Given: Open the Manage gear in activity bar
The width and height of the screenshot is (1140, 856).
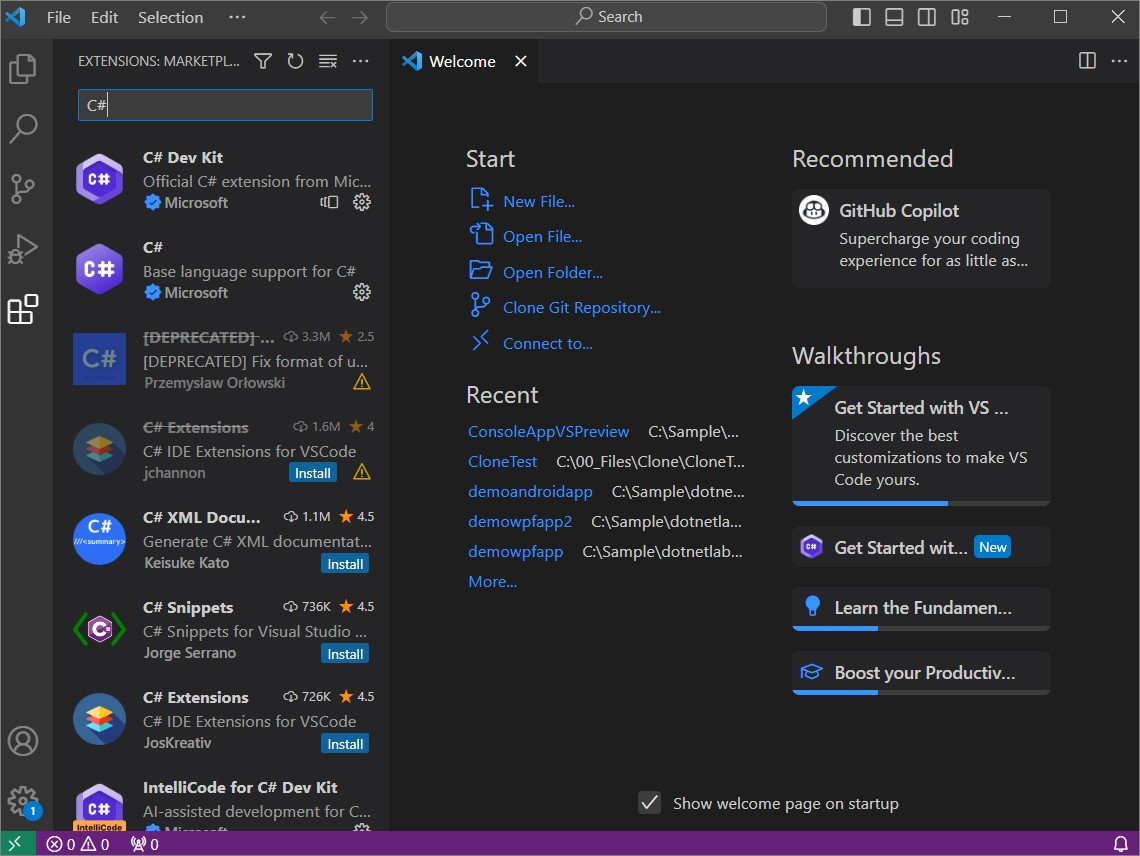Looking at the screenshot, I should pos(23,801).
